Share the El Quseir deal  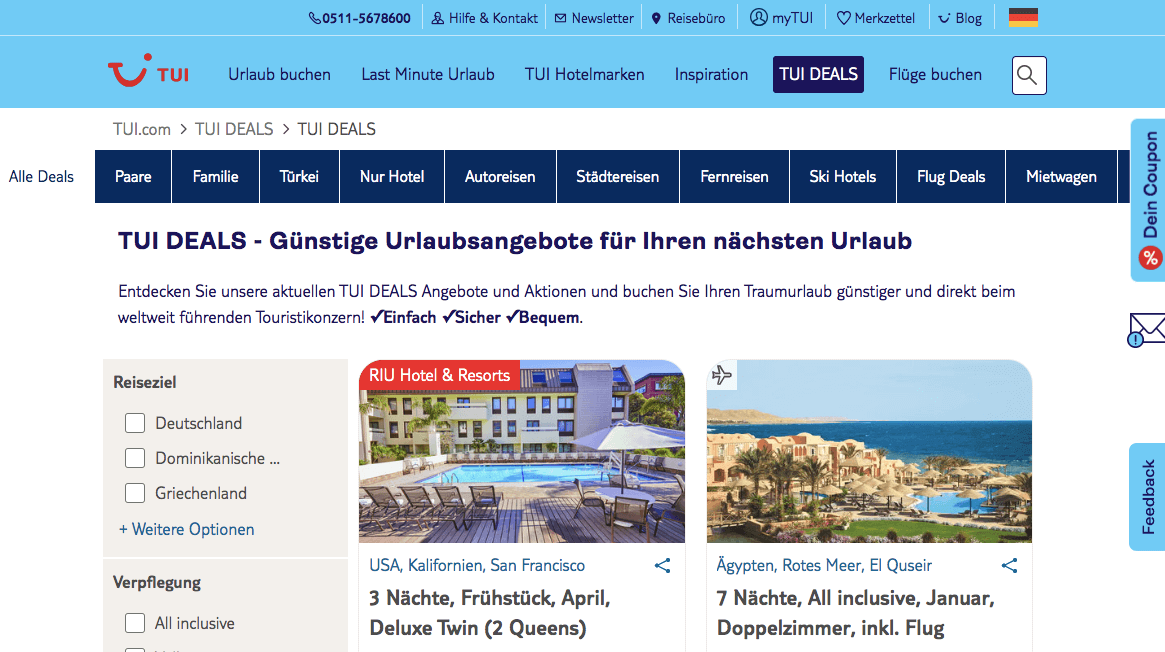click(1009, 566)
